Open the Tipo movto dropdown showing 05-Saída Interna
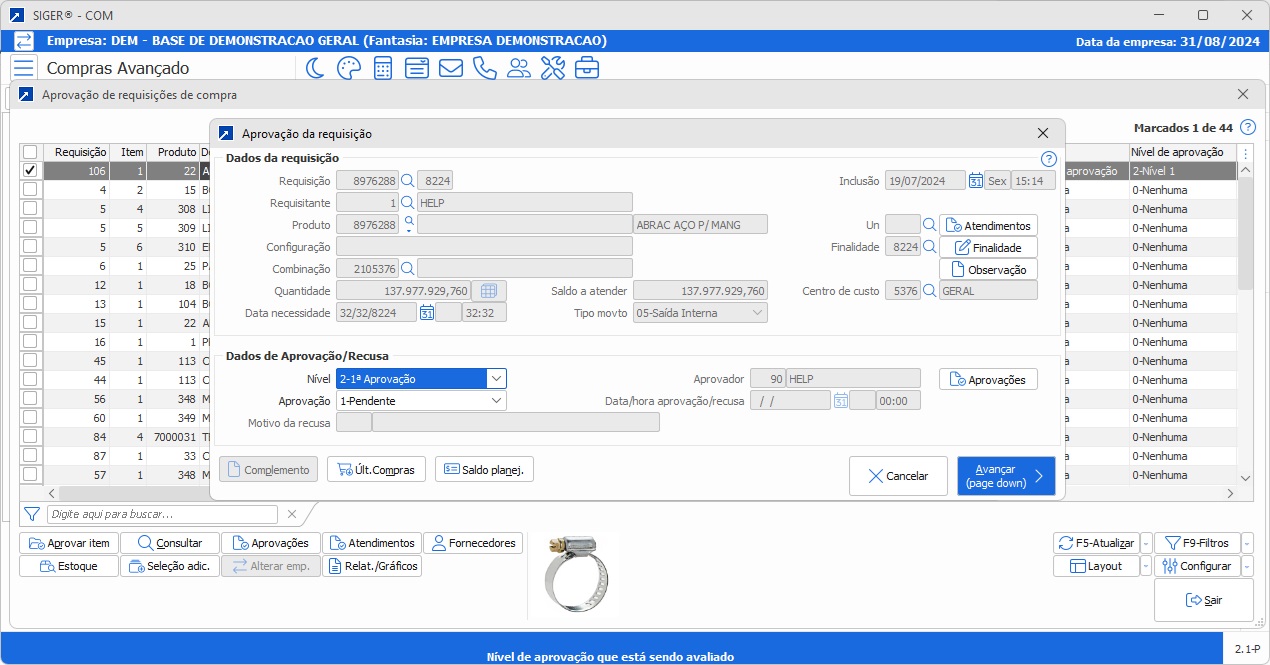Viewport: 1270px width, 665px height. [758, 312]
